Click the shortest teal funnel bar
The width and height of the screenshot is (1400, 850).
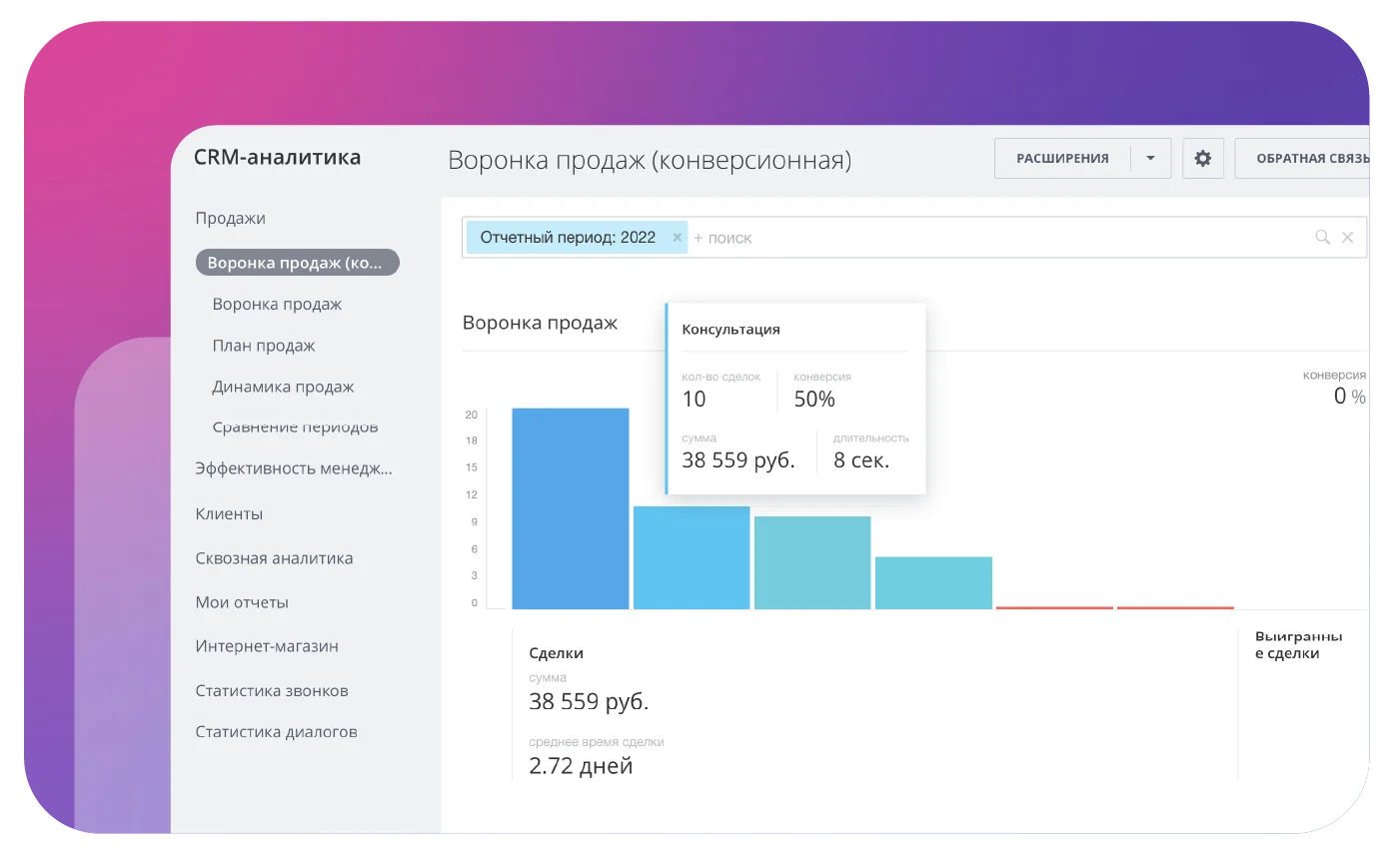(933, 583)
